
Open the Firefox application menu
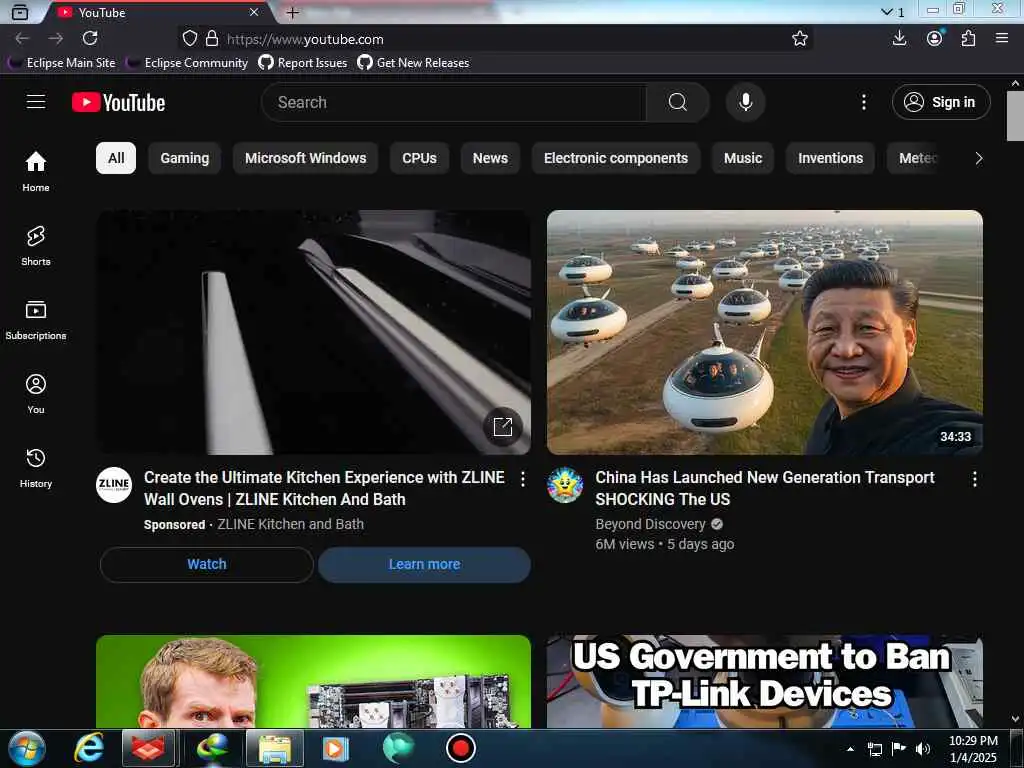click(1002, 38)
